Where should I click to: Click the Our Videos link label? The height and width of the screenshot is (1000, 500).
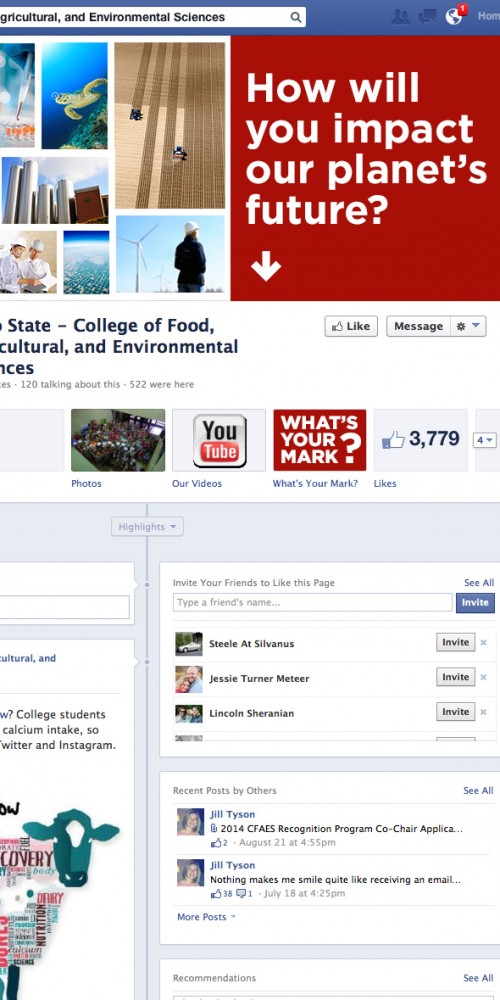[x=197, y=483]
